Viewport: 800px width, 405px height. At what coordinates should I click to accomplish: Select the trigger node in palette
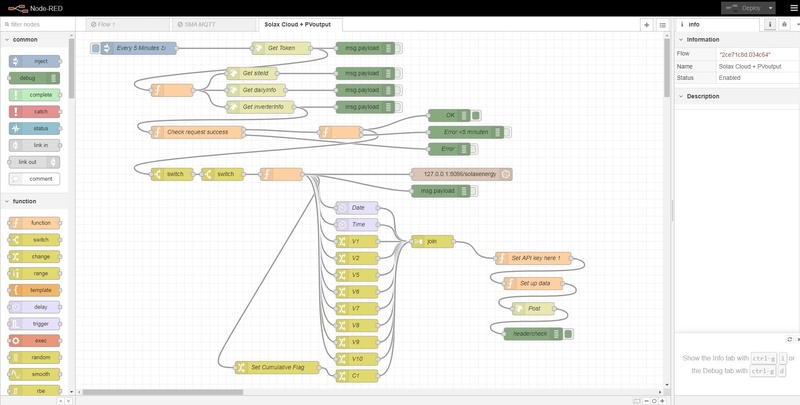[34, 324]
